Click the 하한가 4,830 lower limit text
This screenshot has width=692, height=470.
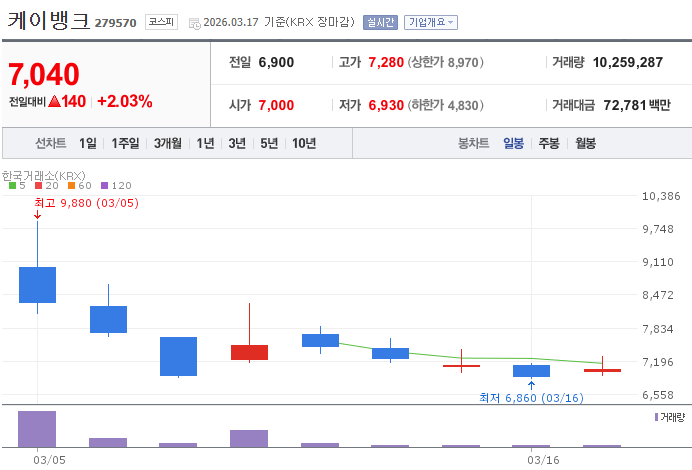(446, 105)
